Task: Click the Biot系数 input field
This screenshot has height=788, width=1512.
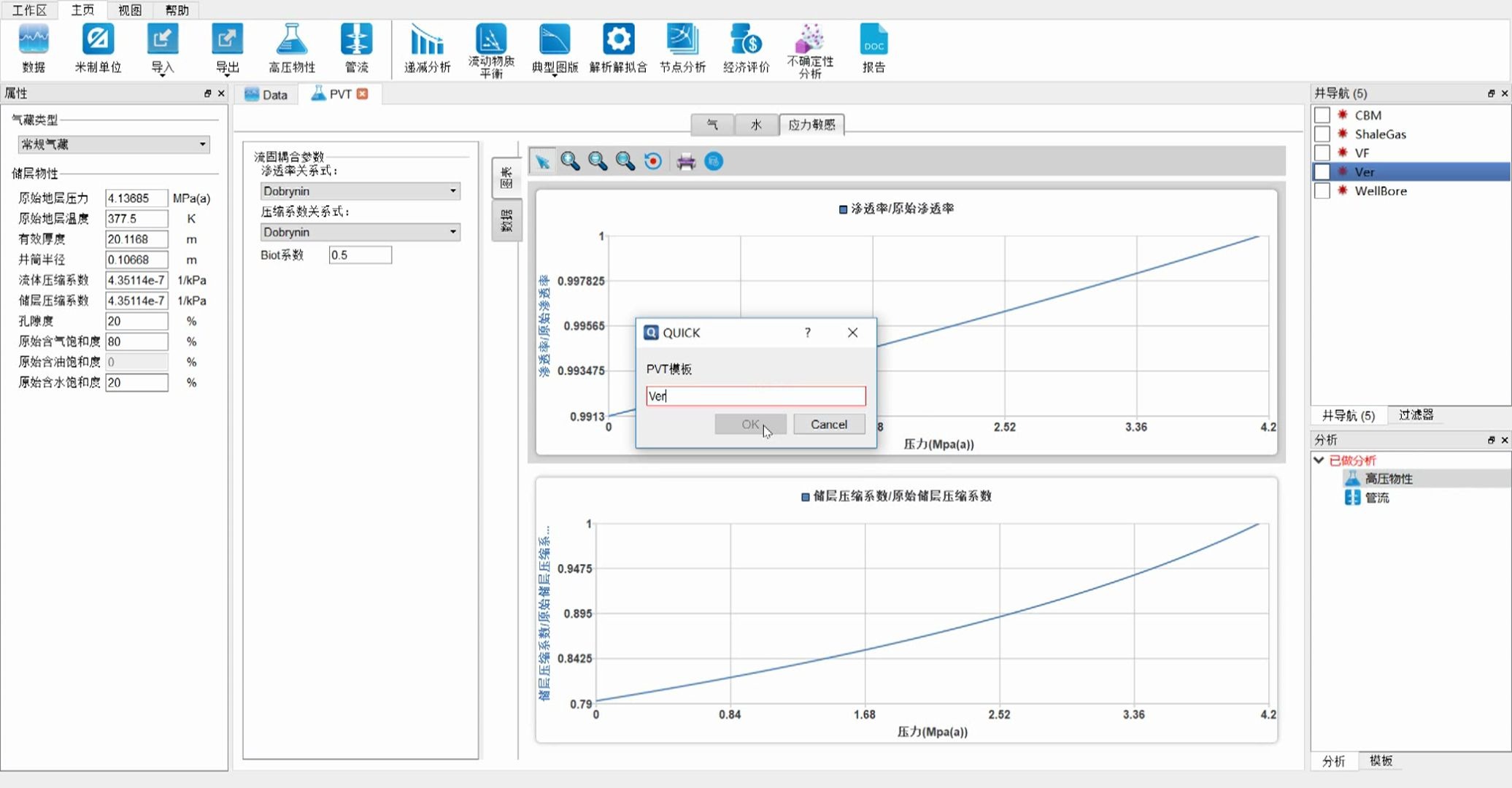Action: coord(360,255)
